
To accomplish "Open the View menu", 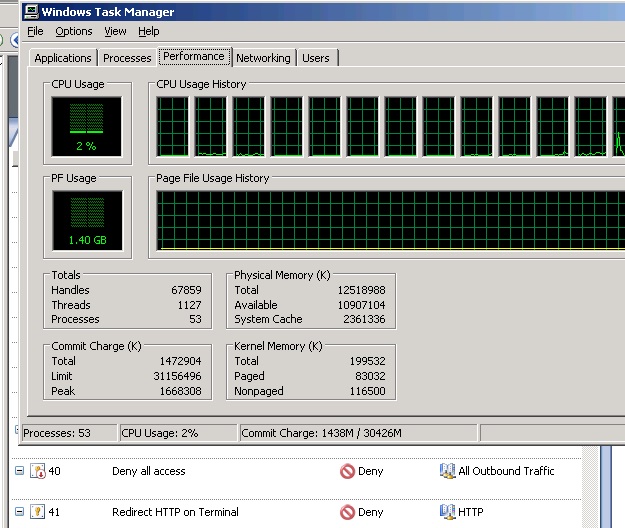I will pos(115,31).
